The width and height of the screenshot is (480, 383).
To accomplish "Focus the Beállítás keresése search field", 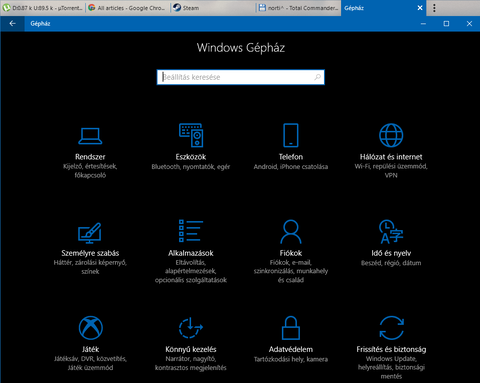I will coord(240,77).
